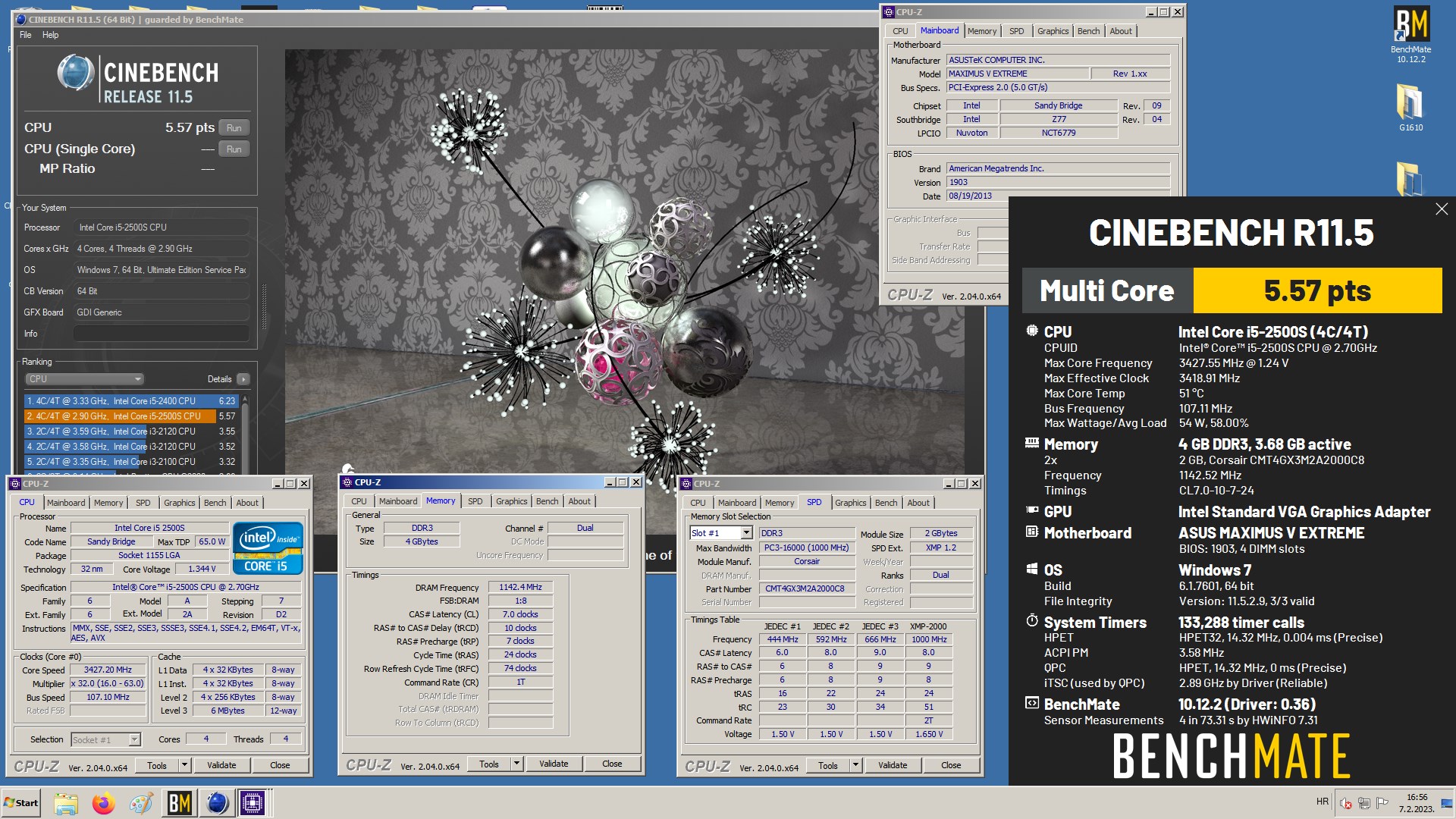Click Validate in CPU-Z SPD window
The width and height of the screenshot is (1456, 819).
pos(893,765)
